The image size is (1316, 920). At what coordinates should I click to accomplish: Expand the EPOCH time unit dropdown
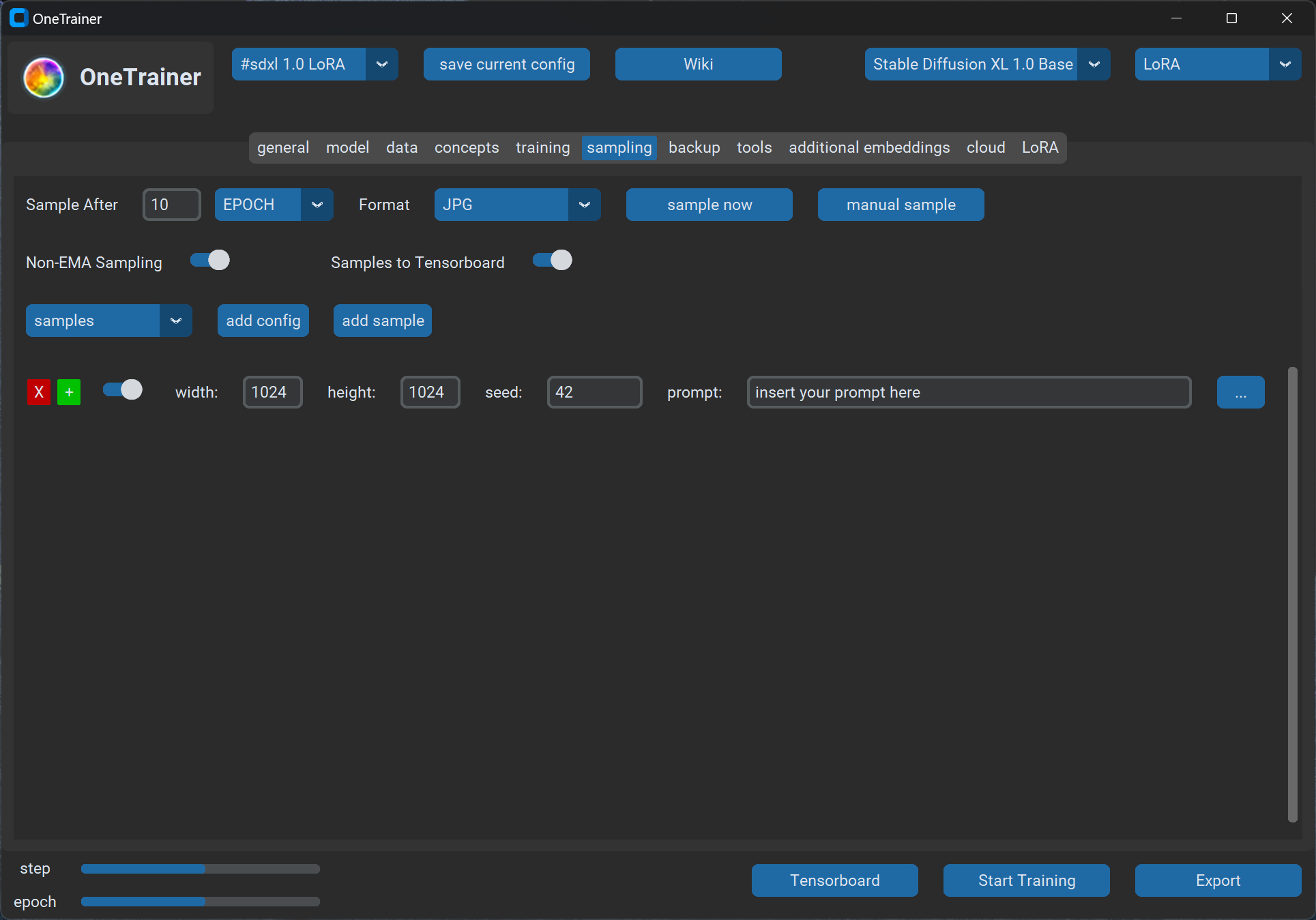click(x=317, y=205)
